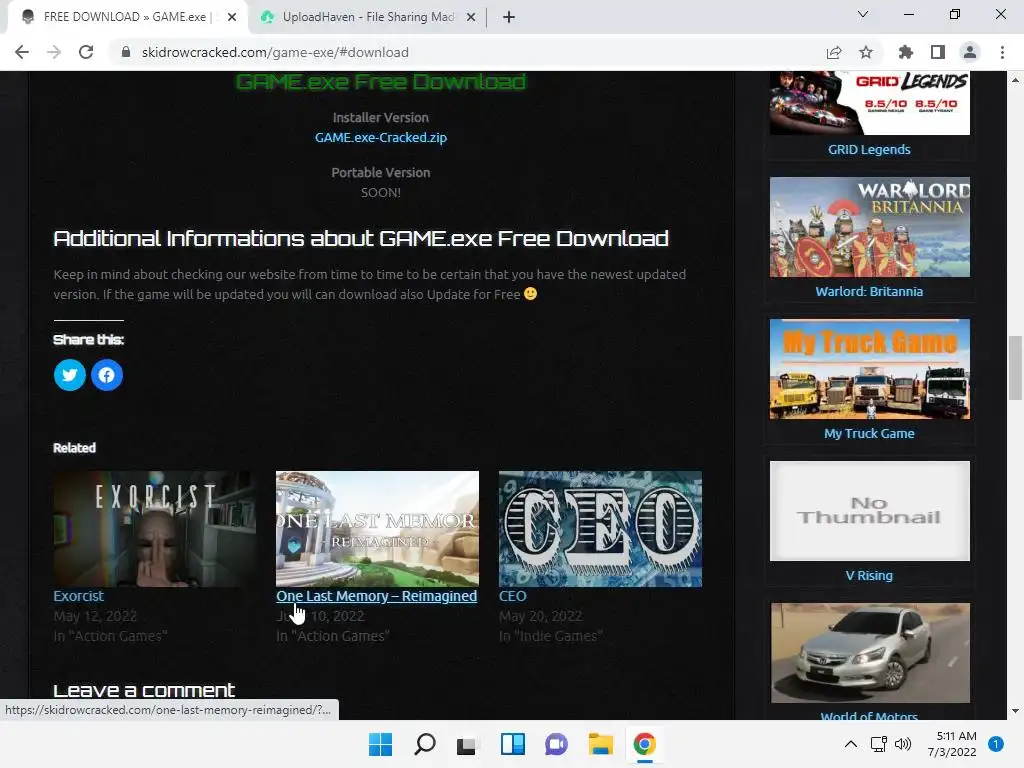Go back using the browser back arrow
The width and height of the screenshot is (1024, 768).
(x=22, y=52)
